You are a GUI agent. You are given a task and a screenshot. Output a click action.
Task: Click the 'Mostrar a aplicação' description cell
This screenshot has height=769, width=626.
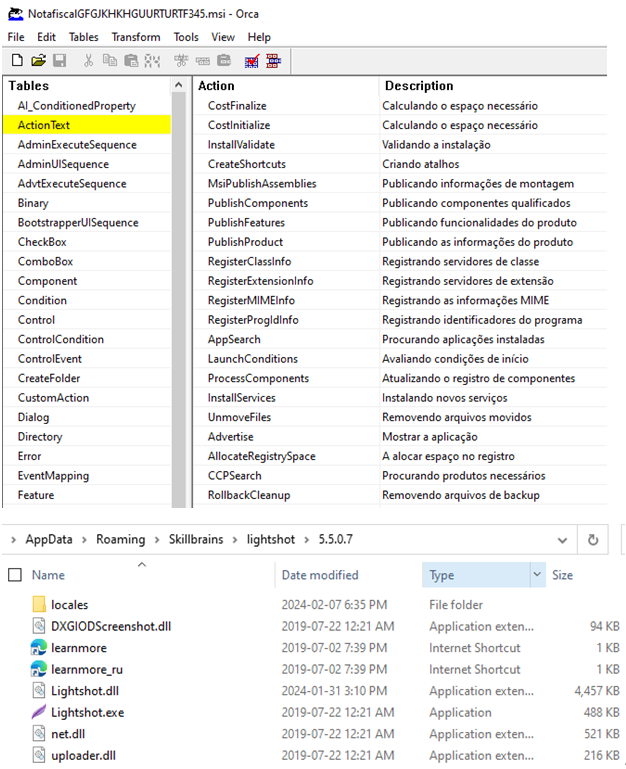pos(430,437)
